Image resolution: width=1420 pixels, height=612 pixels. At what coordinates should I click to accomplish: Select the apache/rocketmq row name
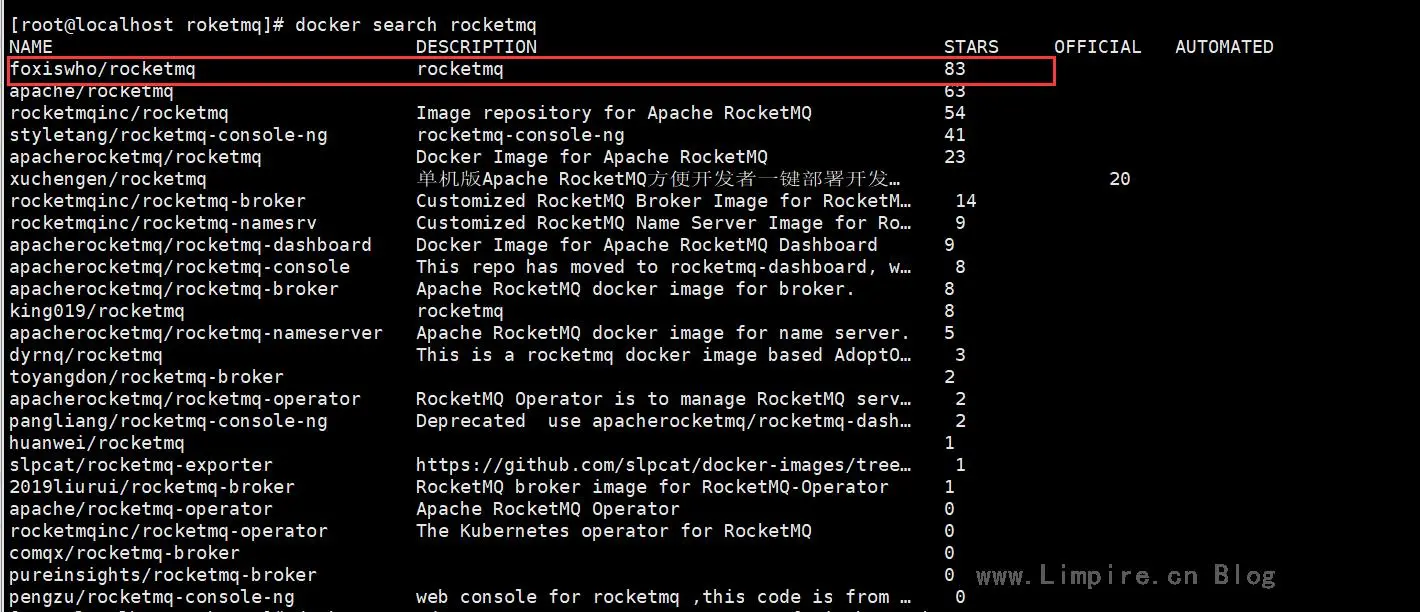click(91, 91)
